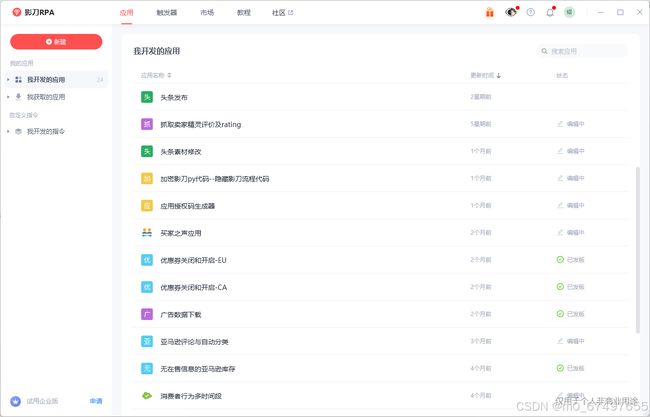
Task: Click the red 新建 button
Action: [56, 41]
